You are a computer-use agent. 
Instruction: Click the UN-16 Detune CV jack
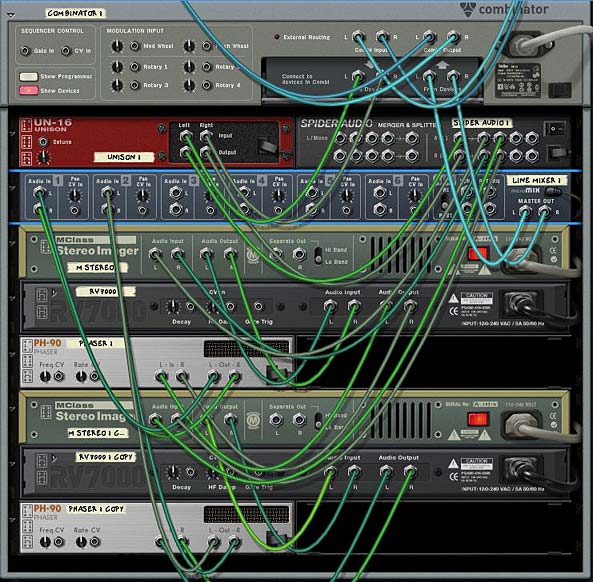(43, 142)
